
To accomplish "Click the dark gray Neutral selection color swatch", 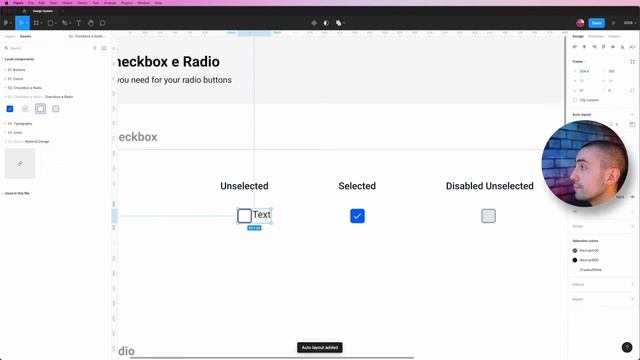I will (575, 251).
